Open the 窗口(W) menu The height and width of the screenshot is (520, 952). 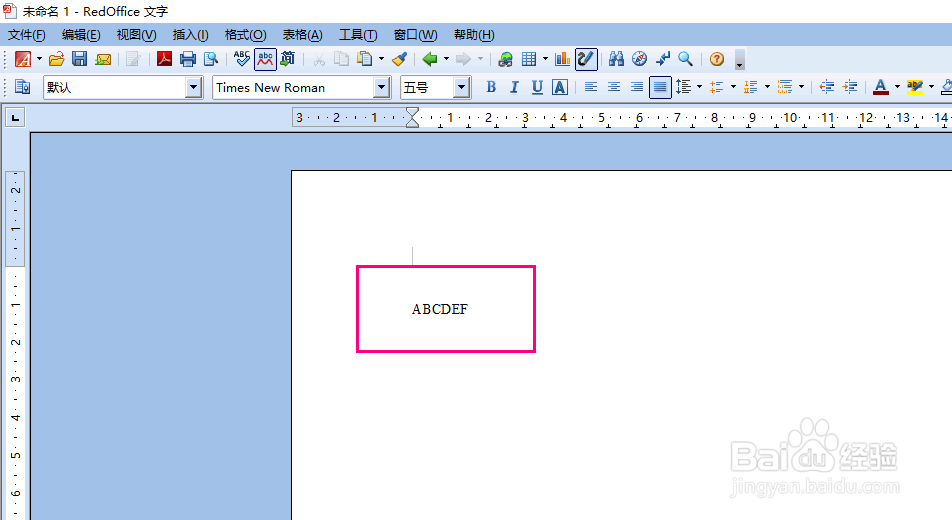[x=415, y=35]
